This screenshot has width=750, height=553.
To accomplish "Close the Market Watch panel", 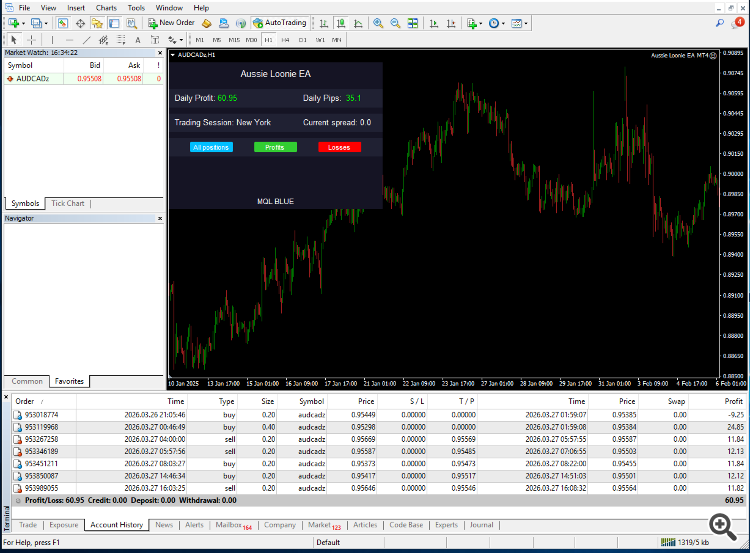I will [x=160, y=53].
